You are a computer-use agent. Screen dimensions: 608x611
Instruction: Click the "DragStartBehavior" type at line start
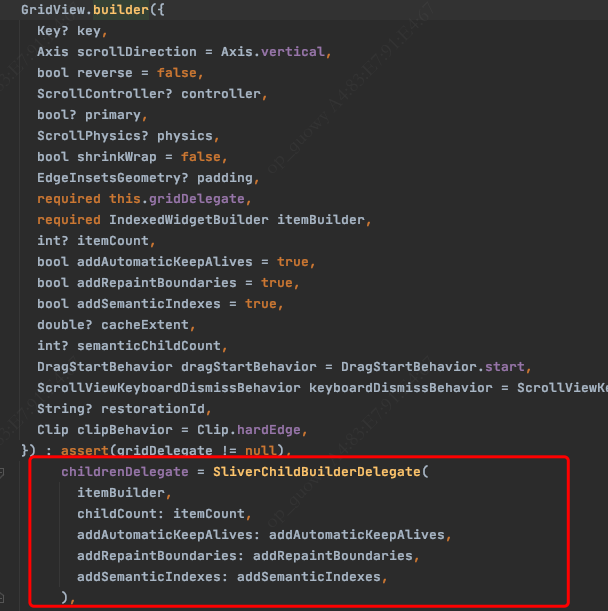tap(105, 367)
